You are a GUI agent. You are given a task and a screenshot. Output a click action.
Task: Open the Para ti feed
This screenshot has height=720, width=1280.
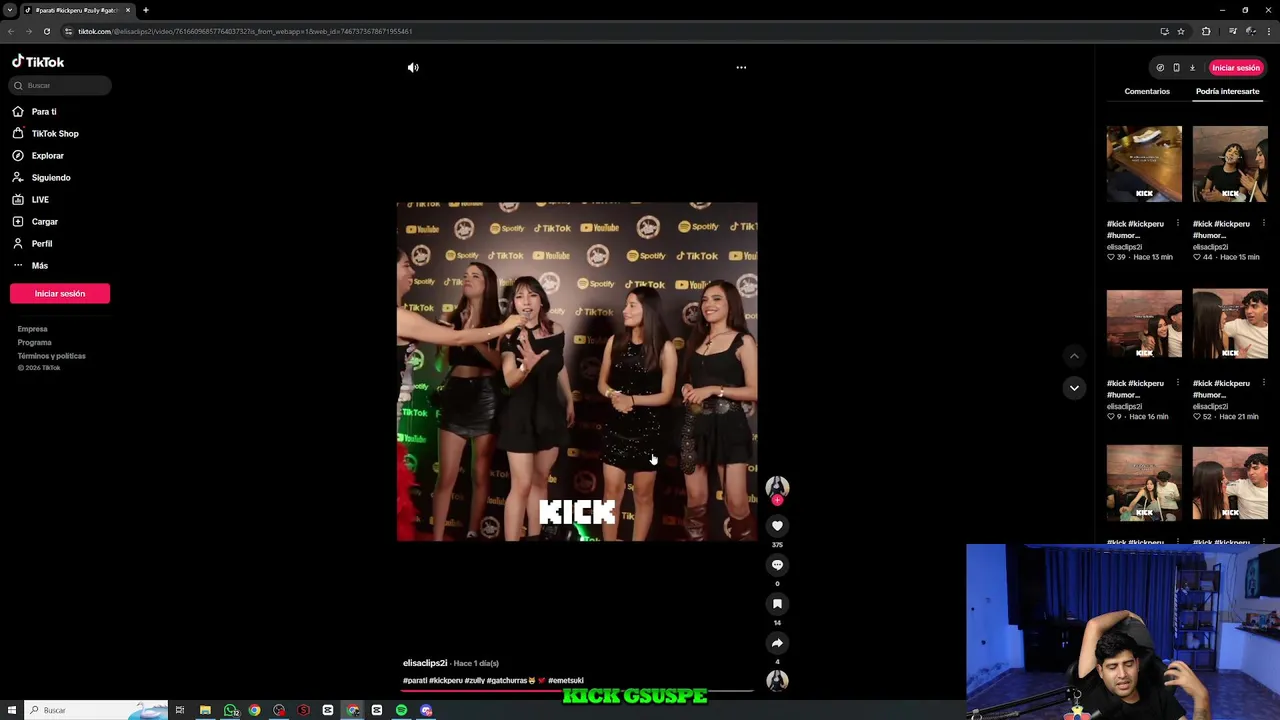tap(44, 111)
